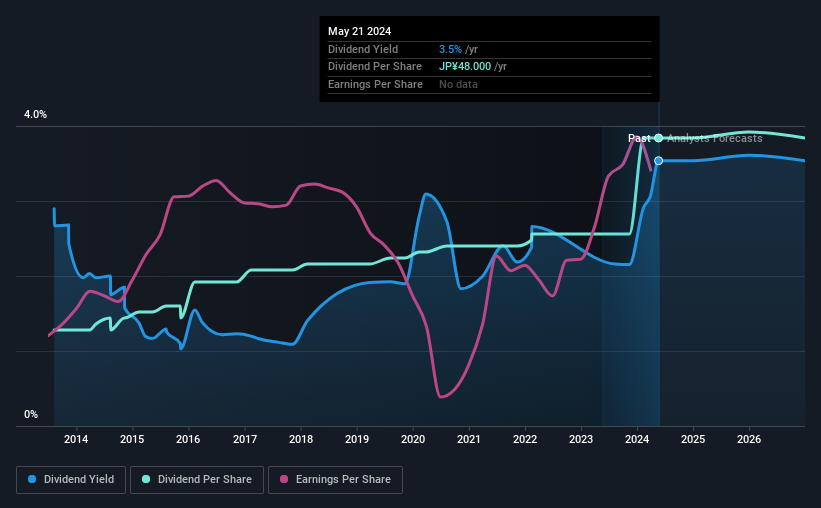Image resolution: width=821 pixels, height=508 pixels.
Task: Click the 2018 x-axis label
Action: pos(301,439)
